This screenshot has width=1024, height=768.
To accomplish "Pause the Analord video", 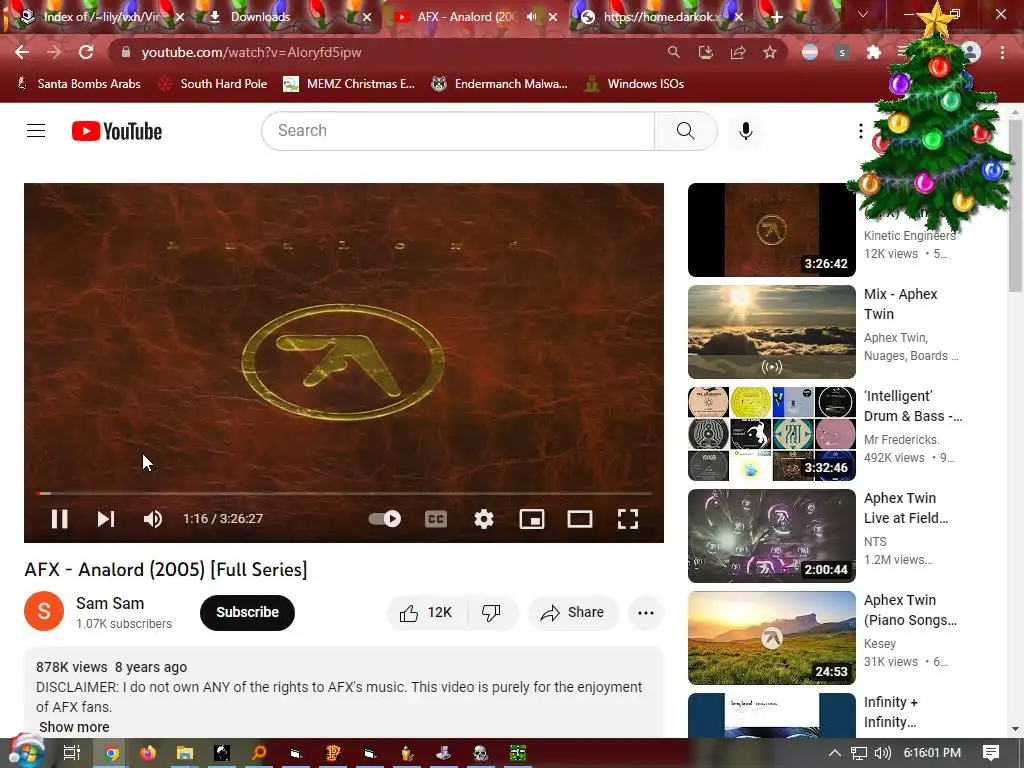I will pyautogui.click(x=59, y=519).
